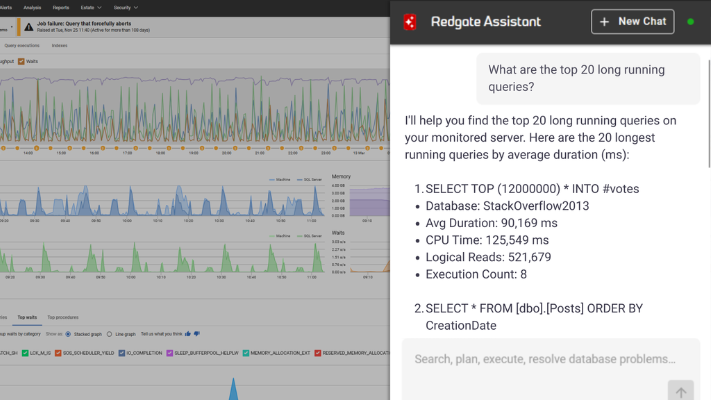Toggle the SLEEP_BUFFERPOOL_HELPLW wait checkbox
Screen dimensions: 711x400
pos(170,353)
